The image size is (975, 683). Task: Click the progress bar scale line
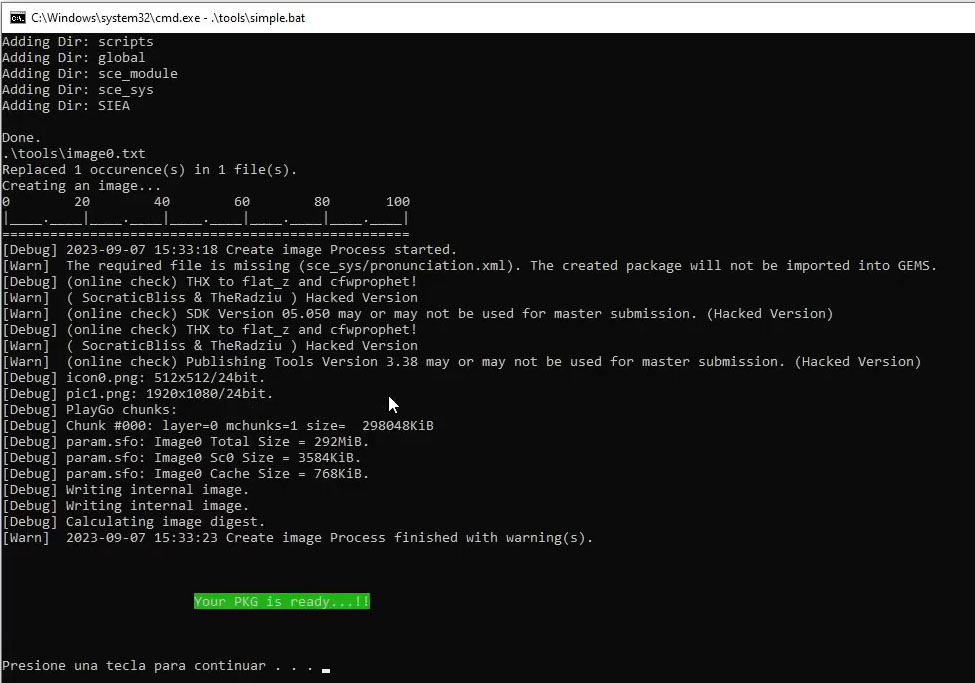(206, 218)
